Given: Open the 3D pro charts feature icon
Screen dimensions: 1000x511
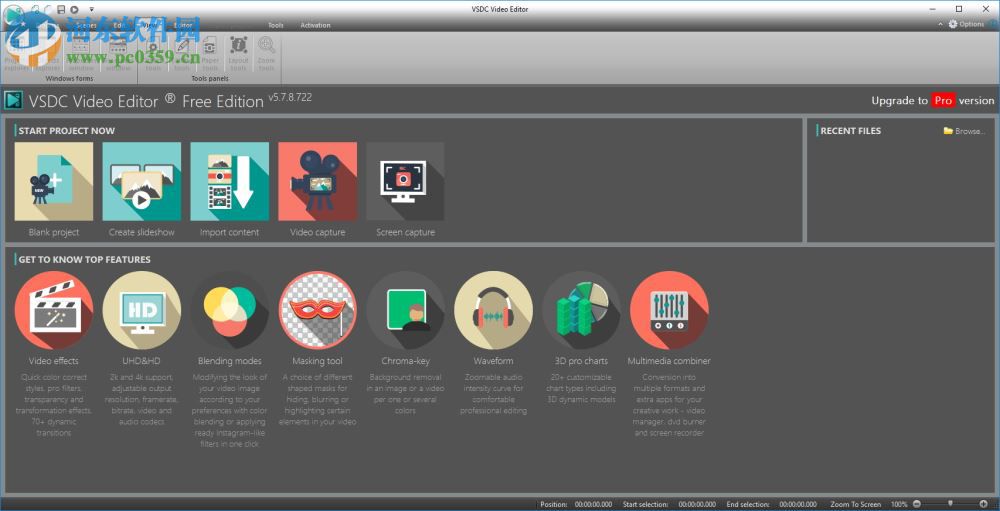Looking at the screenshot, I should pyautogui.click(x=582, y=310).
